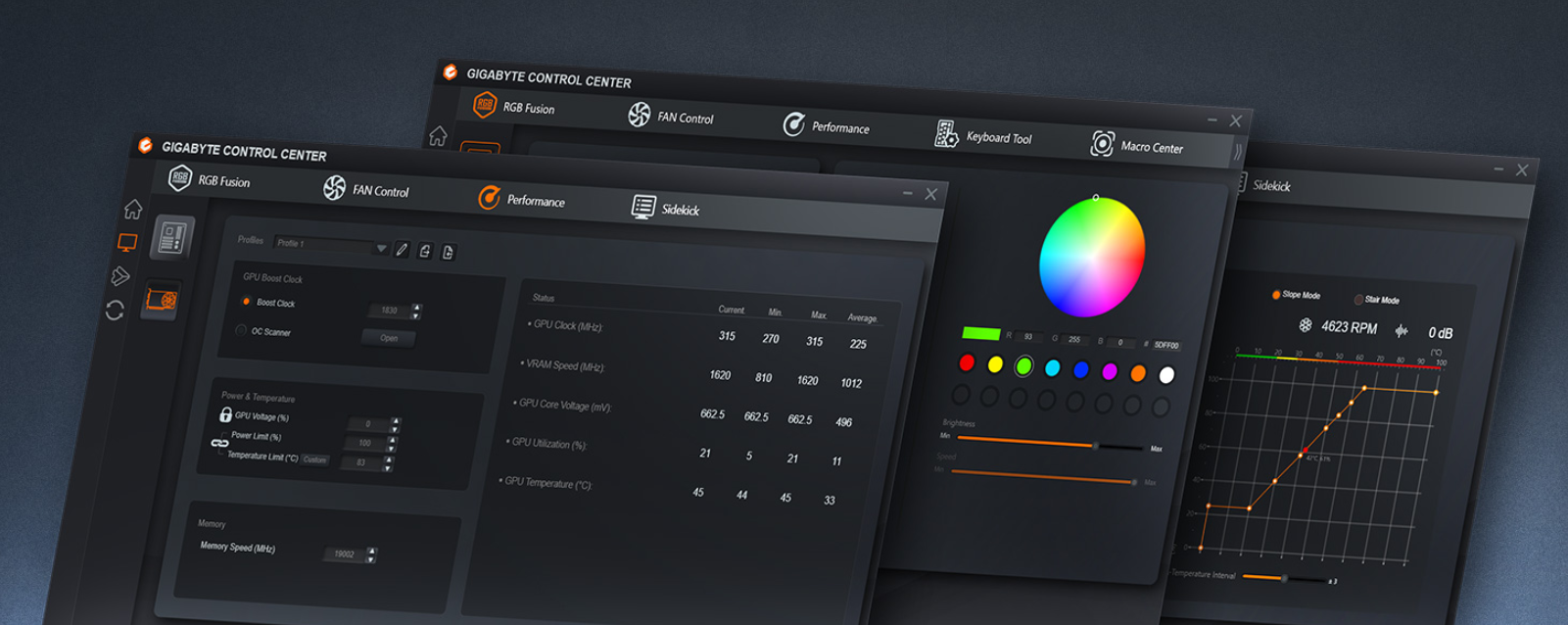This screenshot has width=1568, height=625.
Task: Click Performance gauge icon in middle window
Action: click(x=793, y=124)
